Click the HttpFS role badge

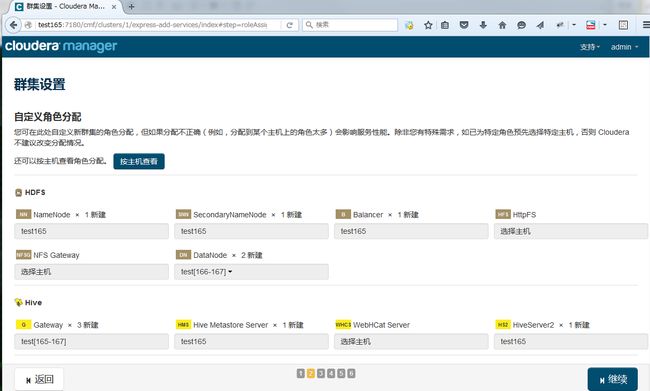503,214
